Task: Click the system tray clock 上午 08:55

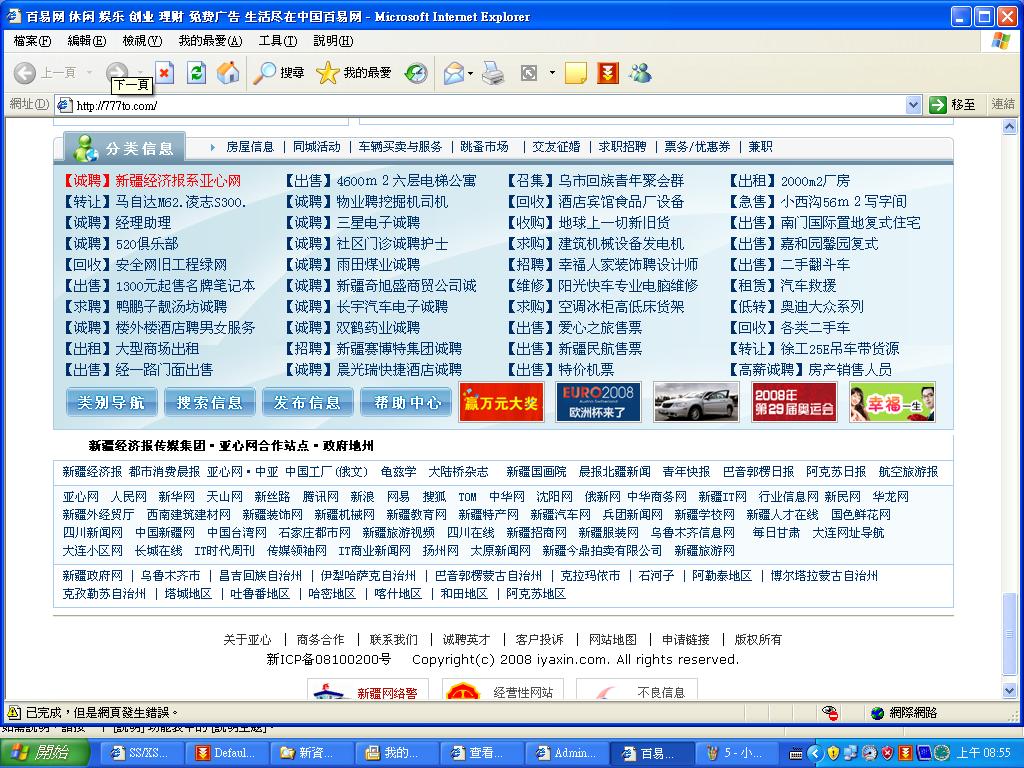Action: point(984,753)
